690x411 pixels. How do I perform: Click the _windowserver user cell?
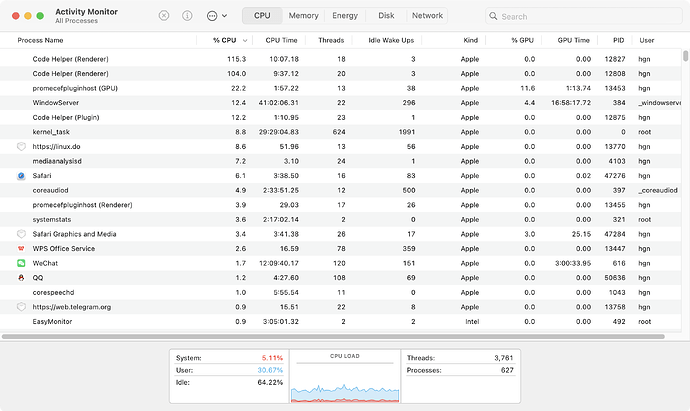click(x=660, y=103)
